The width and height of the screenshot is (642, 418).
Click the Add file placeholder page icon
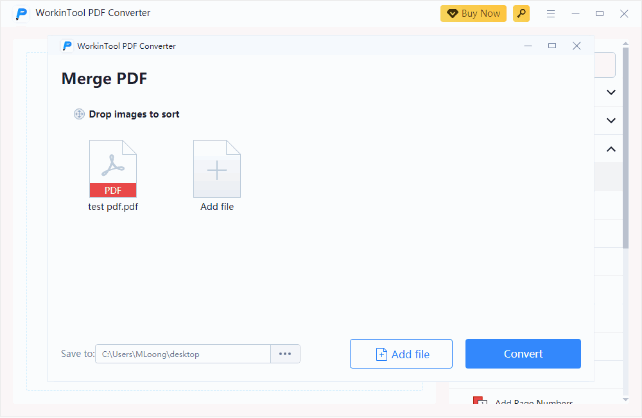point(217,169)
